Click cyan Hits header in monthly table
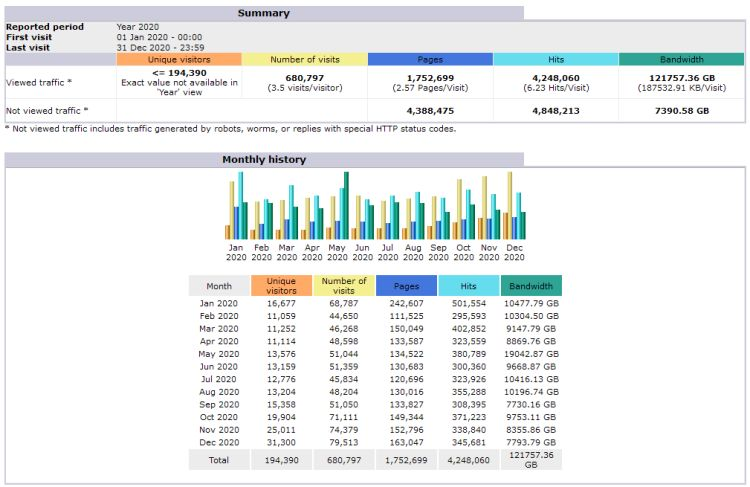Image resolution: width=750 pixels, height=487 pixels. 468,286
